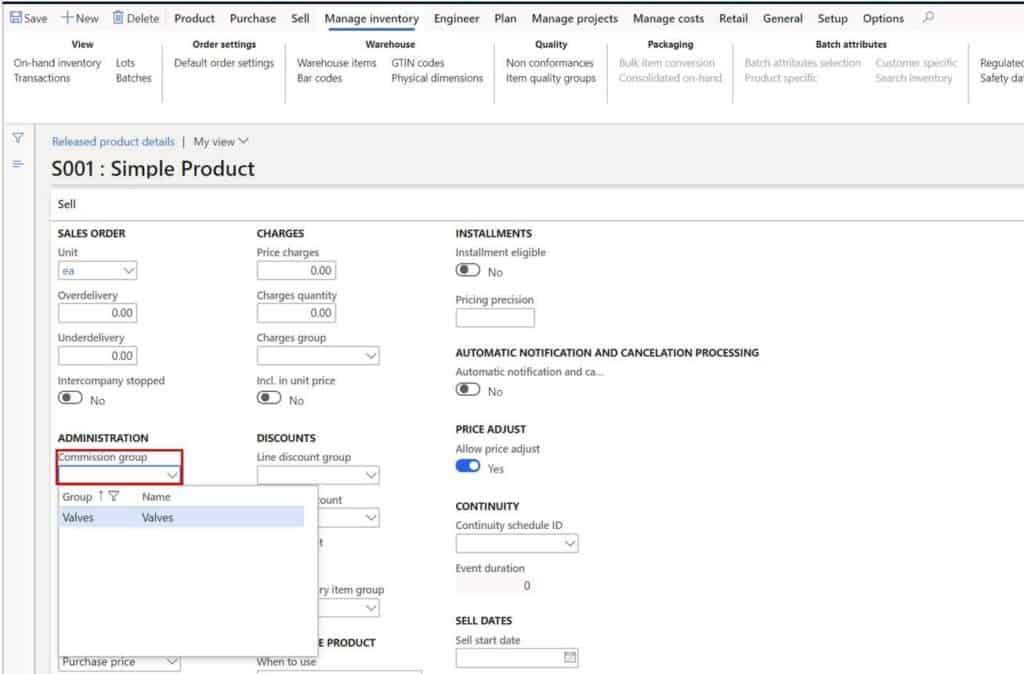Toggle Intercompany stopped to Yes
This screenshot has height=674, width=1024.
[70, 397]
